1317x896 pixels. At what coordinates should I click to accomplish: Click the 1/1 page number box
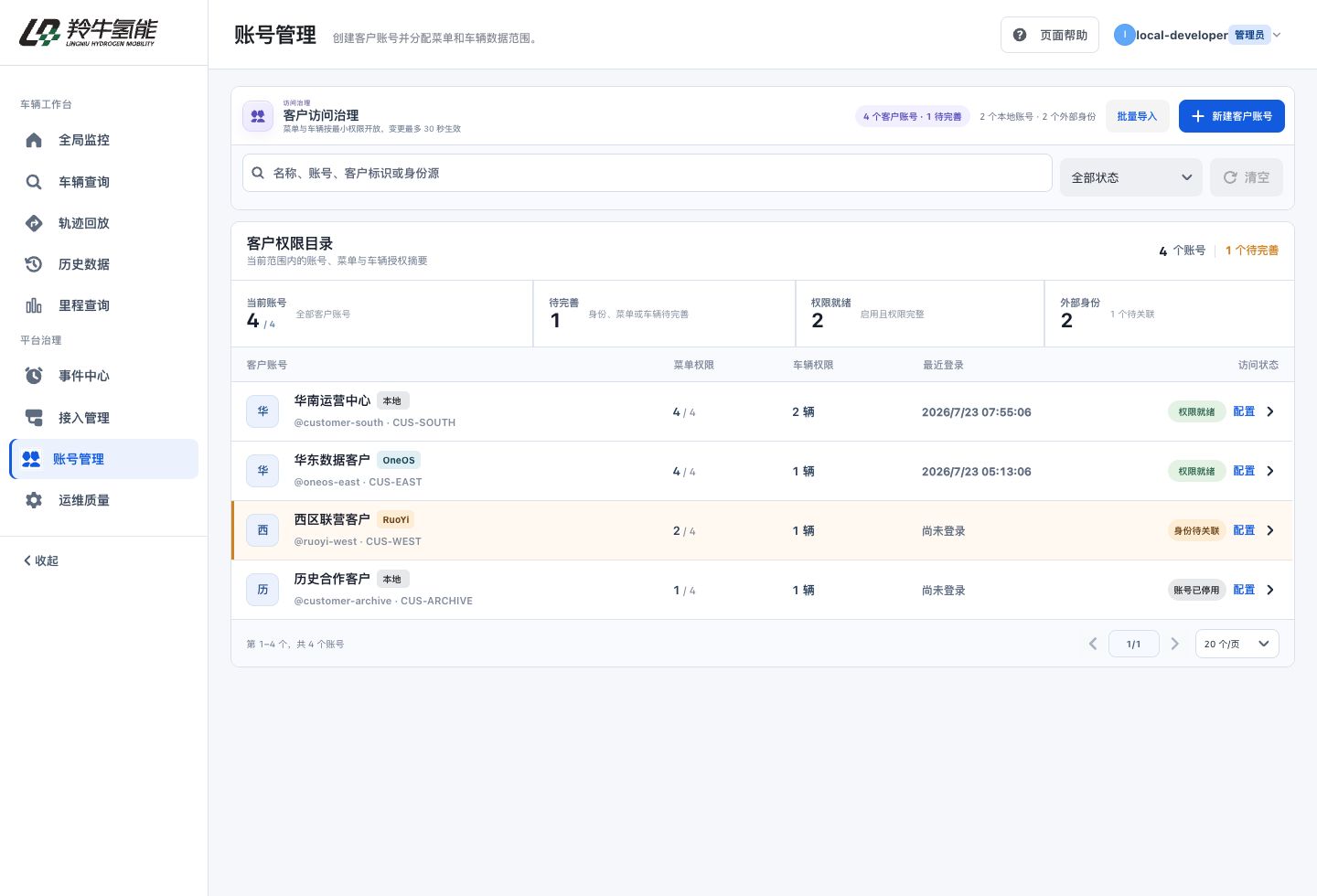(x=1134, y=644)
